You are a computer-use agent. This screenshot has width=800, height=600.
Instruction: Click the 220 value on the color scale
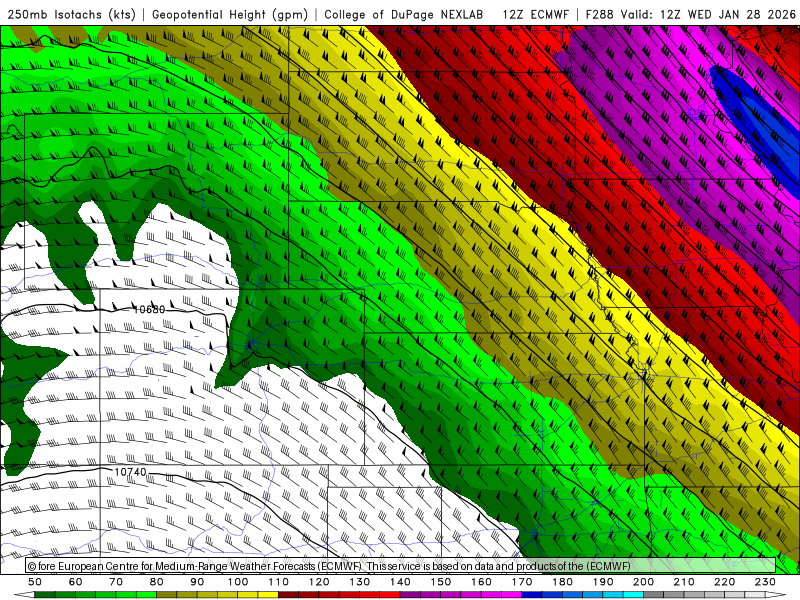[724, 582]
